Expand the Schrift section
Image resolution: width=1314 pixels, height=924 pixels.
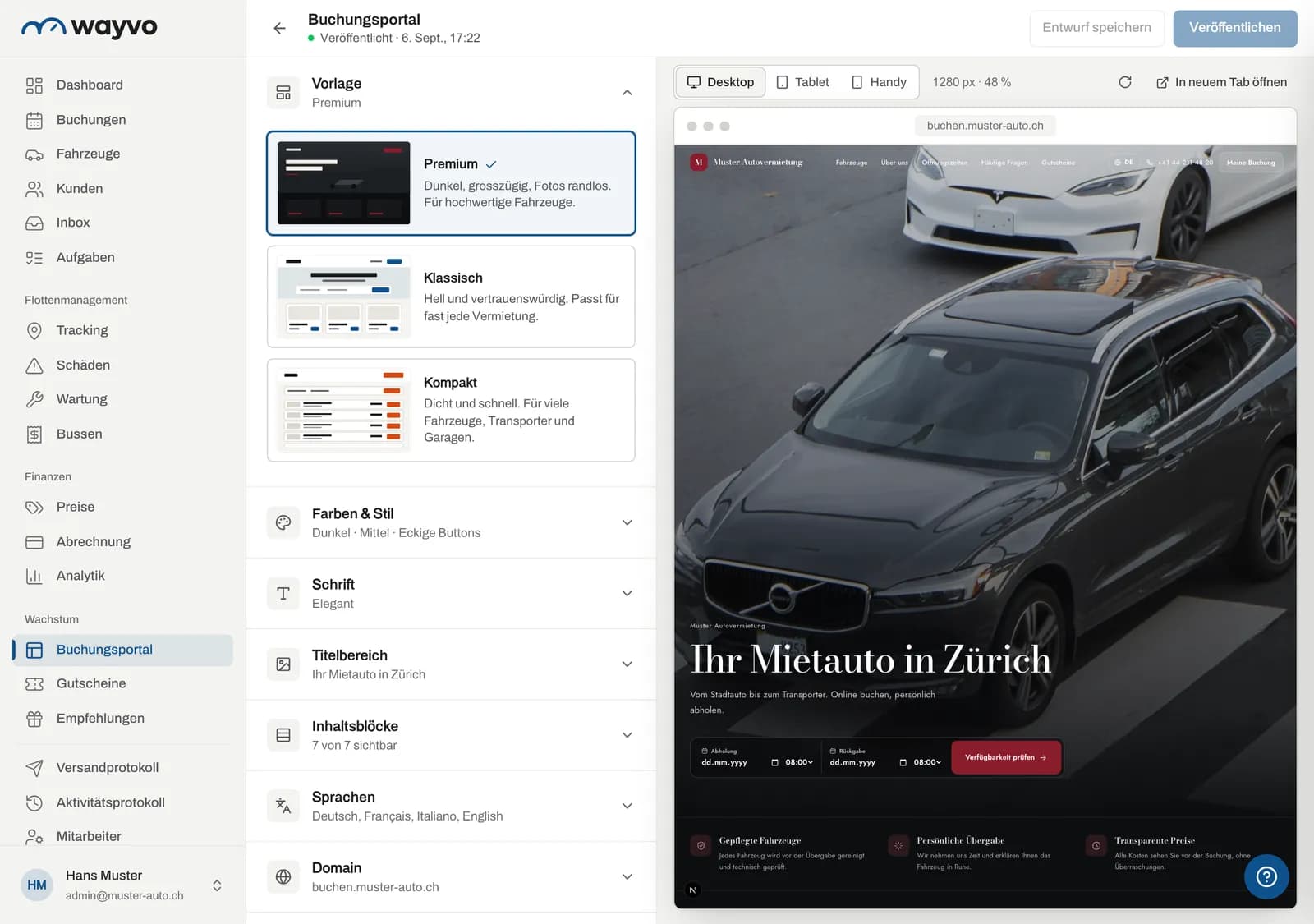point(451,593)
